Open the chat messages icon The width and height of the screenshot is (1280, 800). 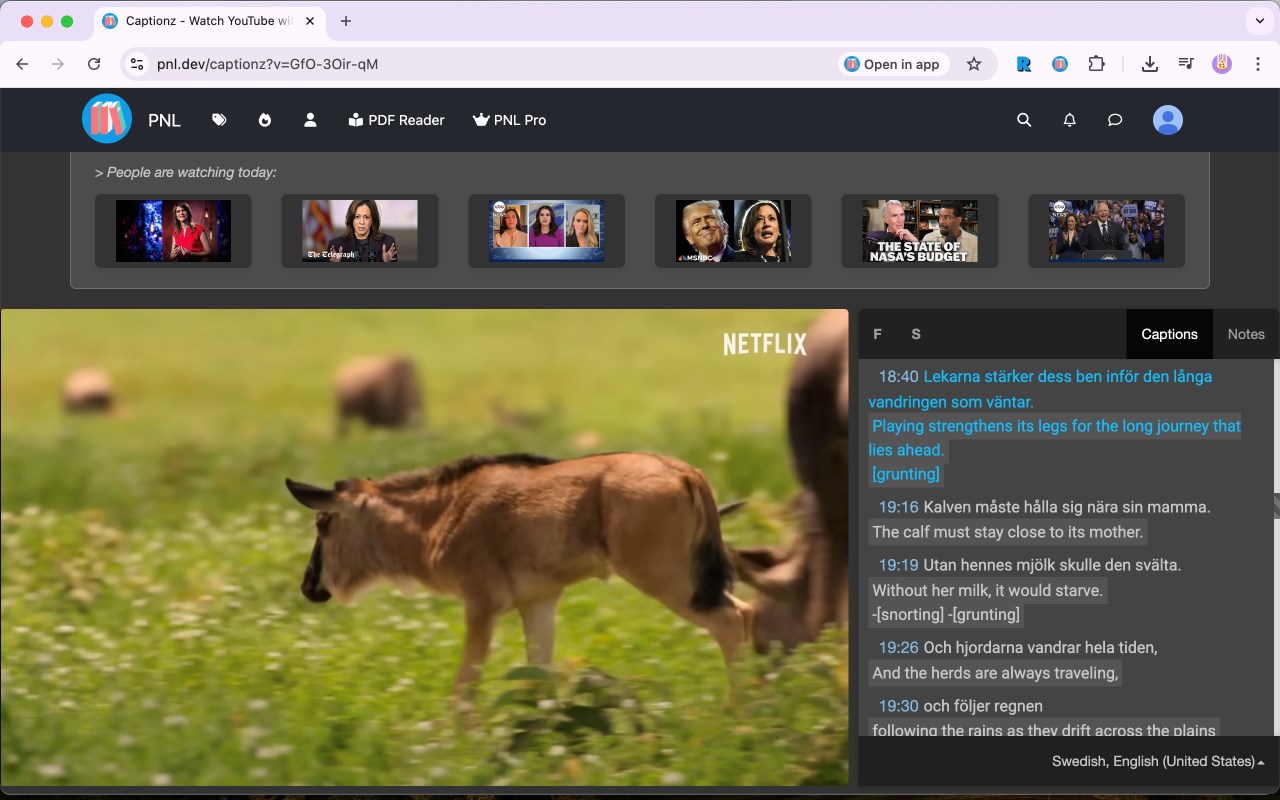pyautogui.click(x=1115, y=120)
